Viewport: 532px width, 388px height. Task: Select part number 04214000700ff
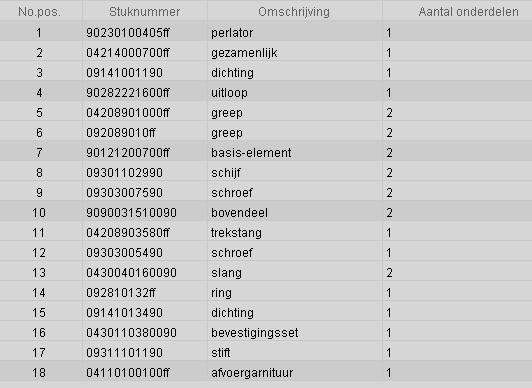click(x=128, y=53)
